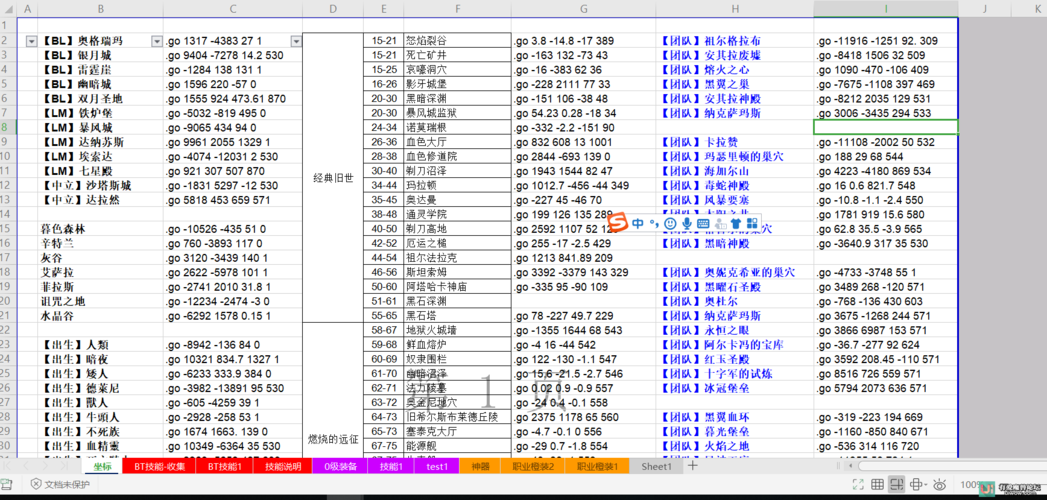Open the 职业橙装2 sheet tab
The height and width of the screenshot is (500, 1047).
pos(533,466)
